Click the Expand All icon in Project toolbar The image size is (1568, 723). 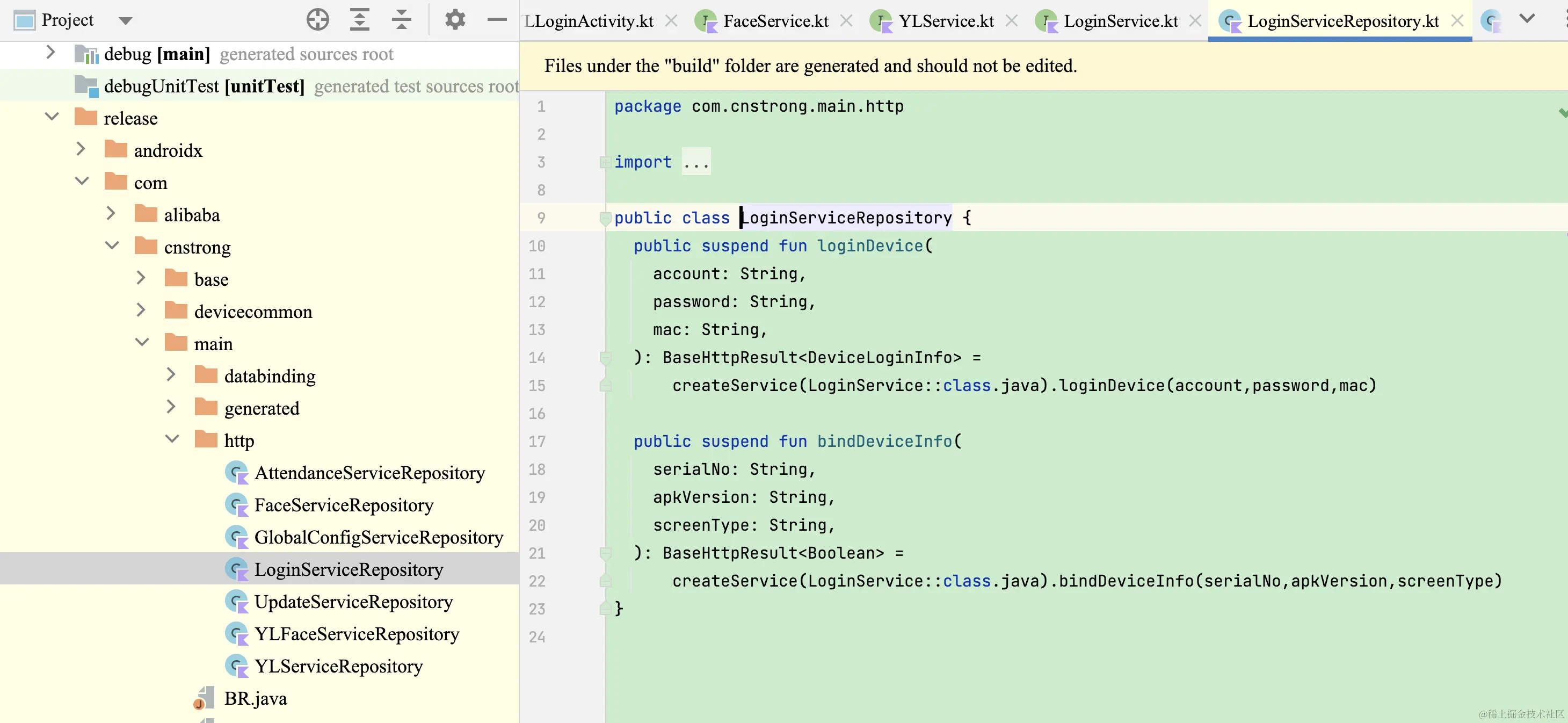click(x=360, y=19)
